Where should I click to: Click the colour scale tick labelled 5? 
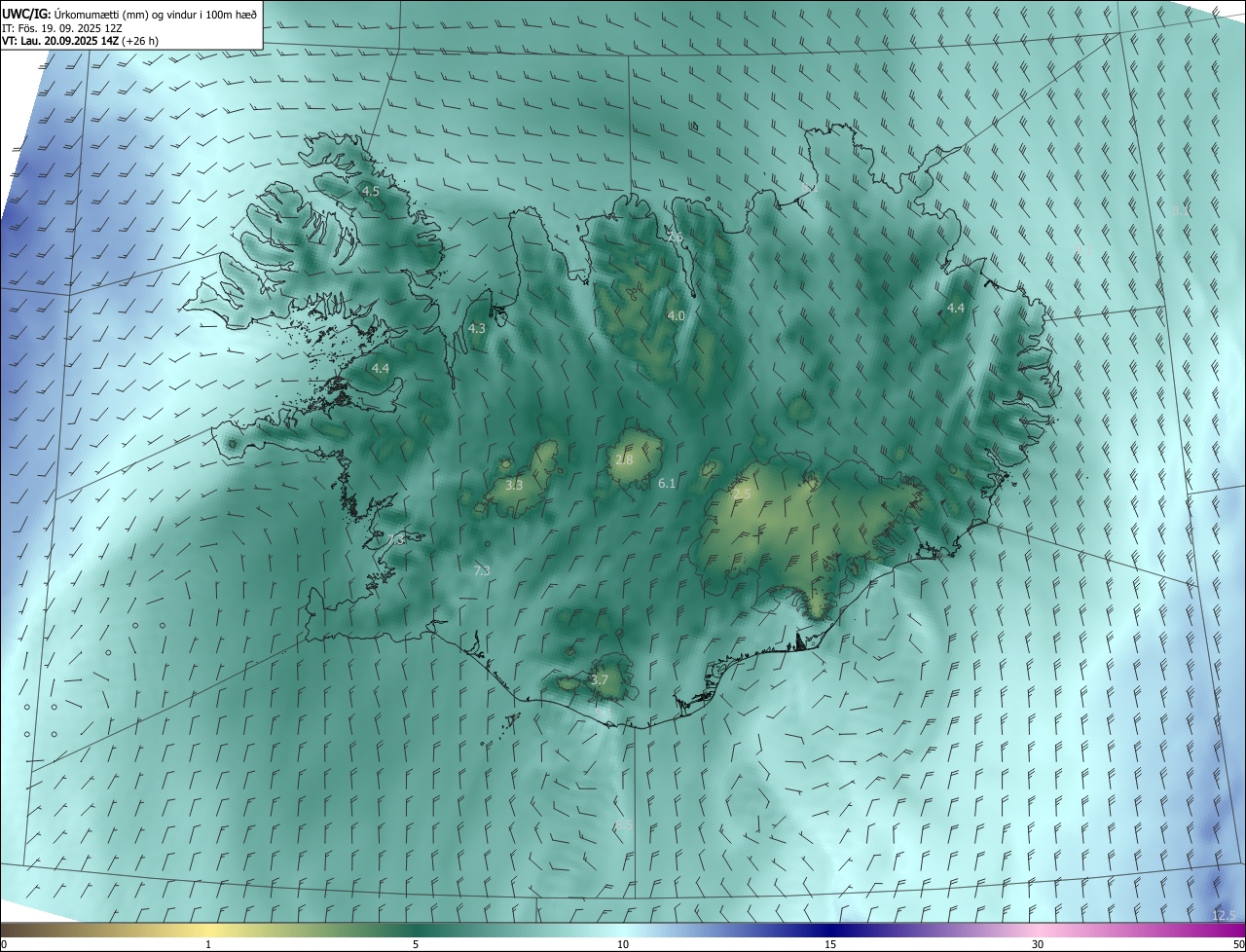pos(416,944)
